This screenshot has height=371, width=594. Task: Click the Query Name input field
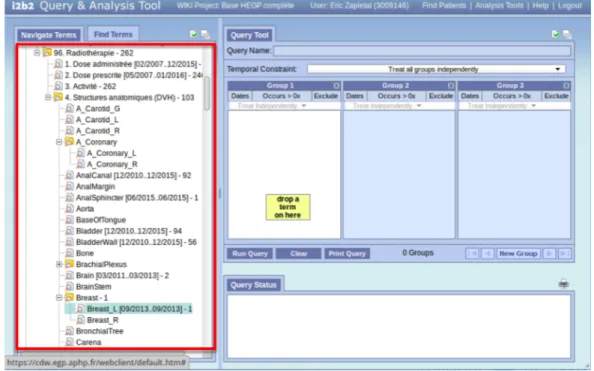[422, 50]
